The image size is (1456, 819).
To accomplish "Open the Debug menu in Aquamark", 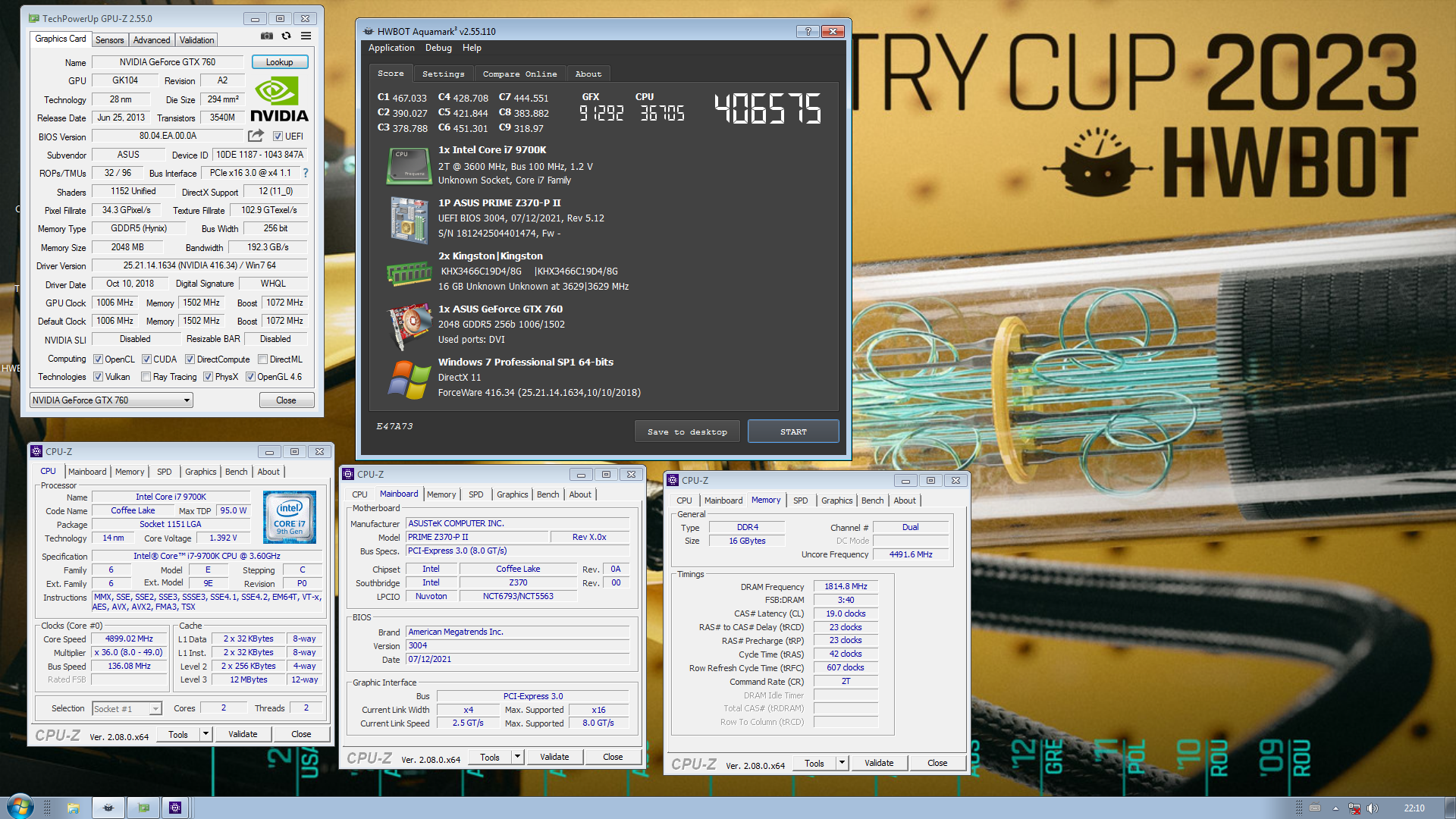I will coord(438,48).
